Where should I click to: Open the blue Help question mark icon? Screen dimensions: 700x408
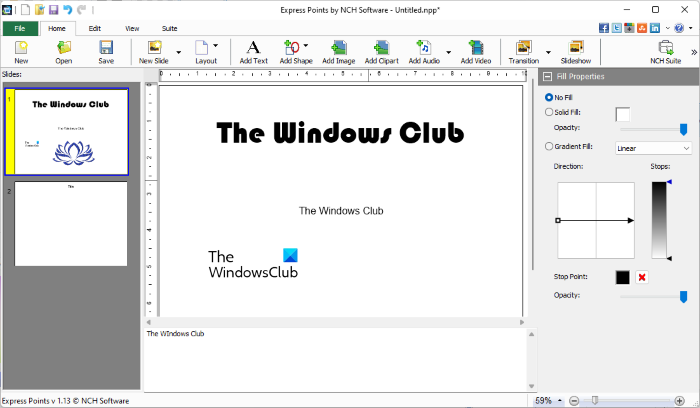679,28
